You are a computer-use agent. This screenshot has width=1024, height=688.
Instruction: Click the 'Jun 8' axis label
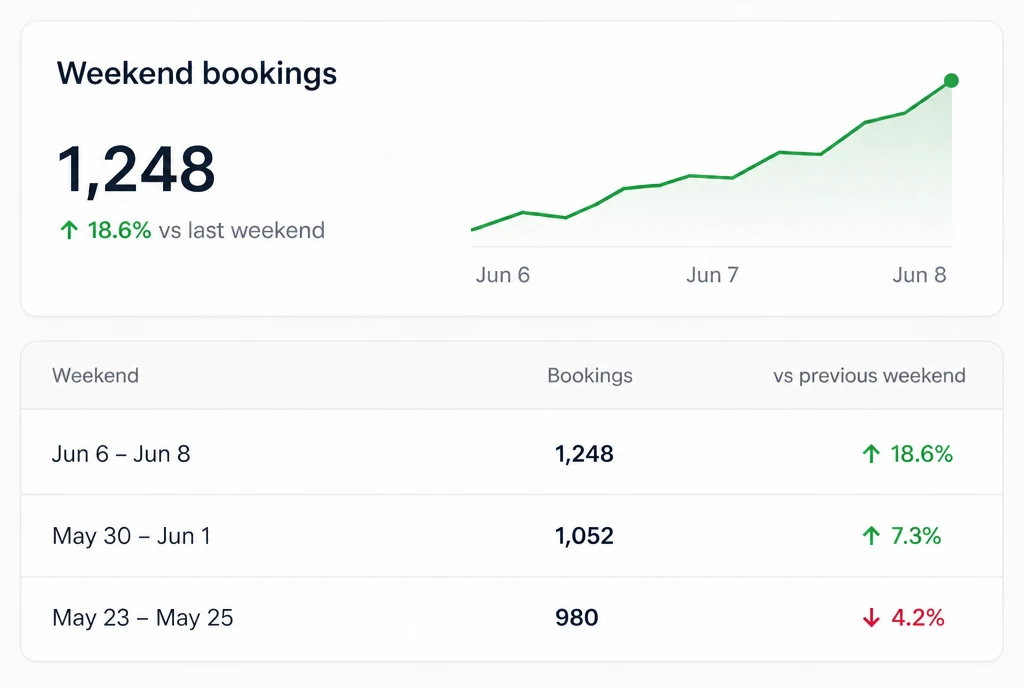(919, 275)
